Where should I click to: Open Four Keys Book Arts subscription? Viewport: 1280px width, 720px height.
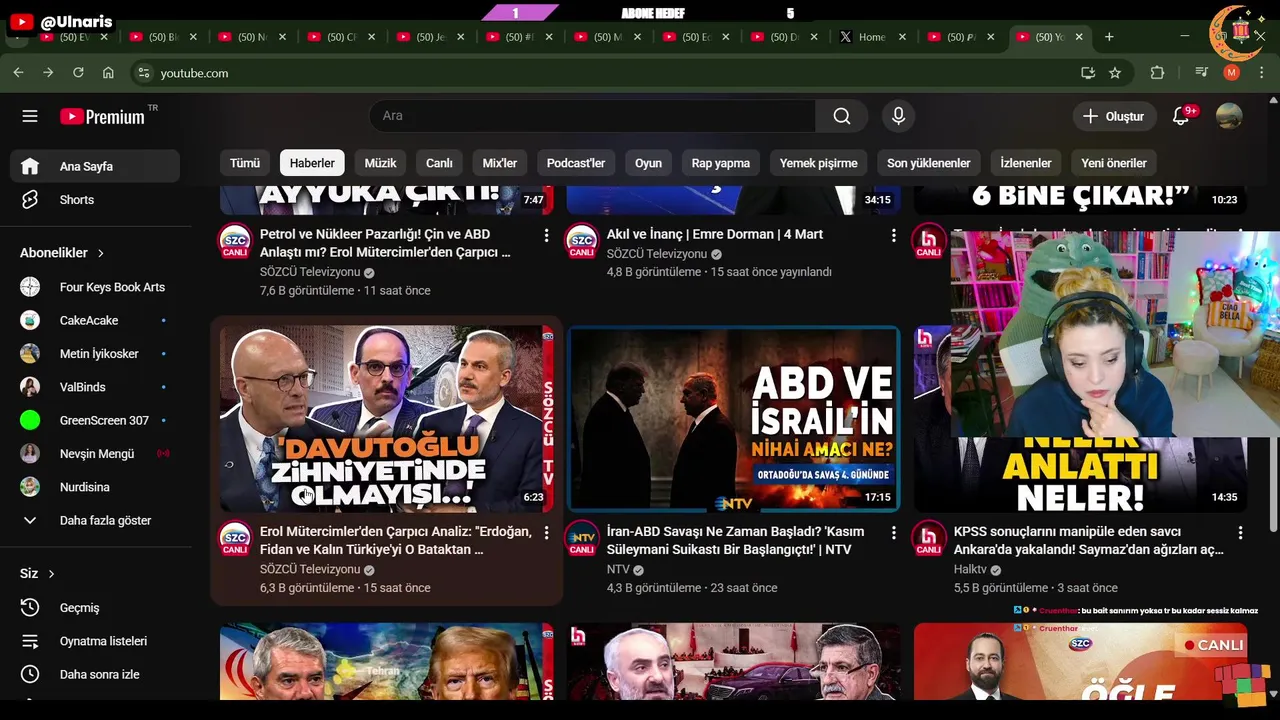(95, 287)
